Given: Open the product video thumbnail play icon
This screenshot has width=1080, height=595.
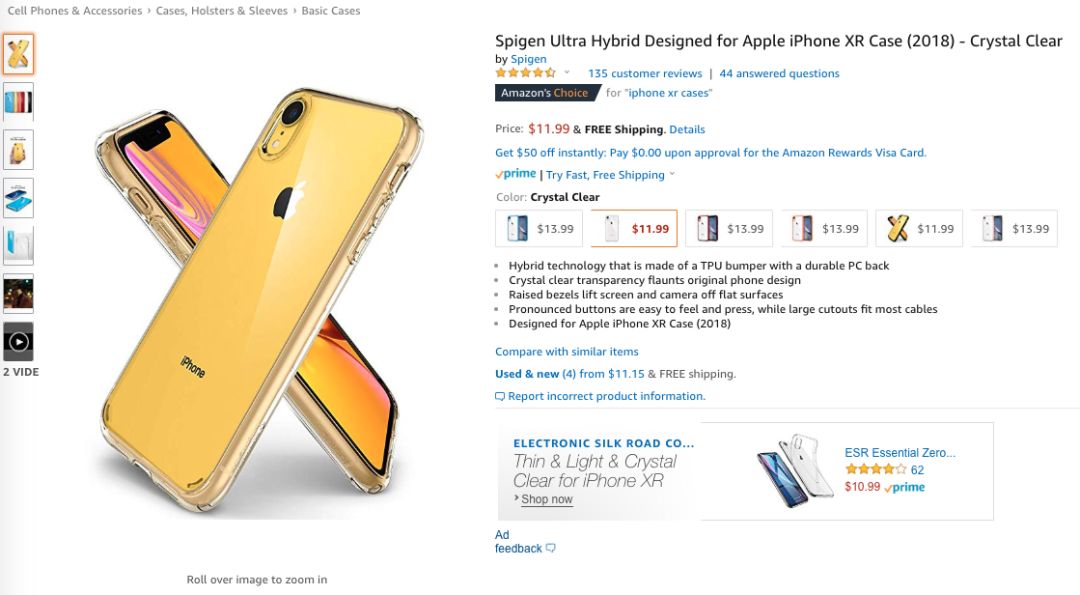Looking at the screenshot, I should point(19,342).
